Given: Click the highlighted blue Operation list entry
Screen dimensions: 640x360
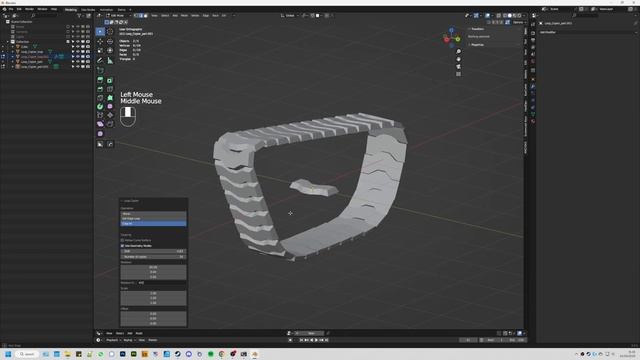Looking at the screenshot, I should (x=153, y=224).
